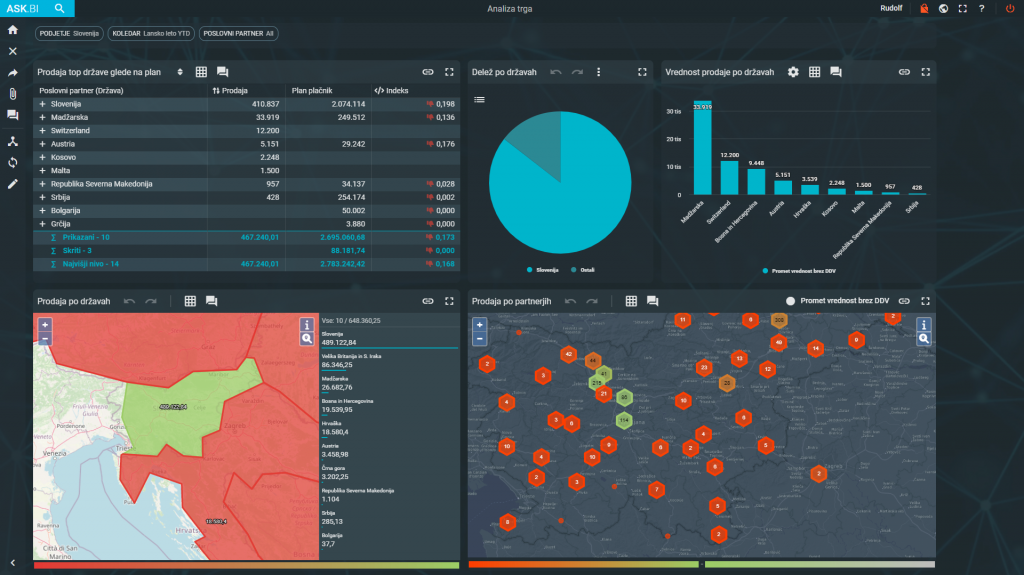Open the Home page from the sidebar
Screen dimensions: 1024x575
point(13,30)
